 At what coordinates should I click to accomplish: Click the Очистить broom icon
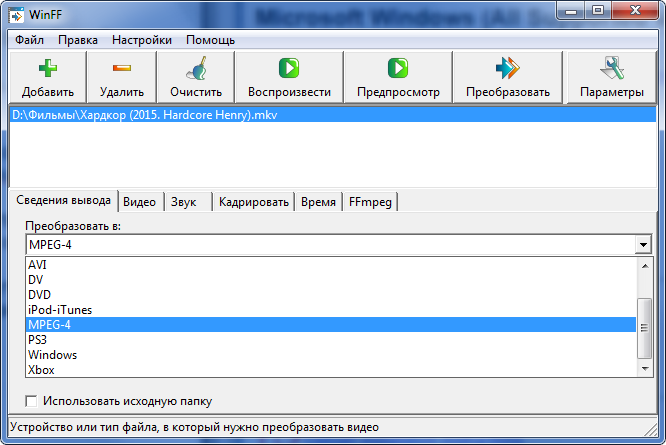pos(196,68)
